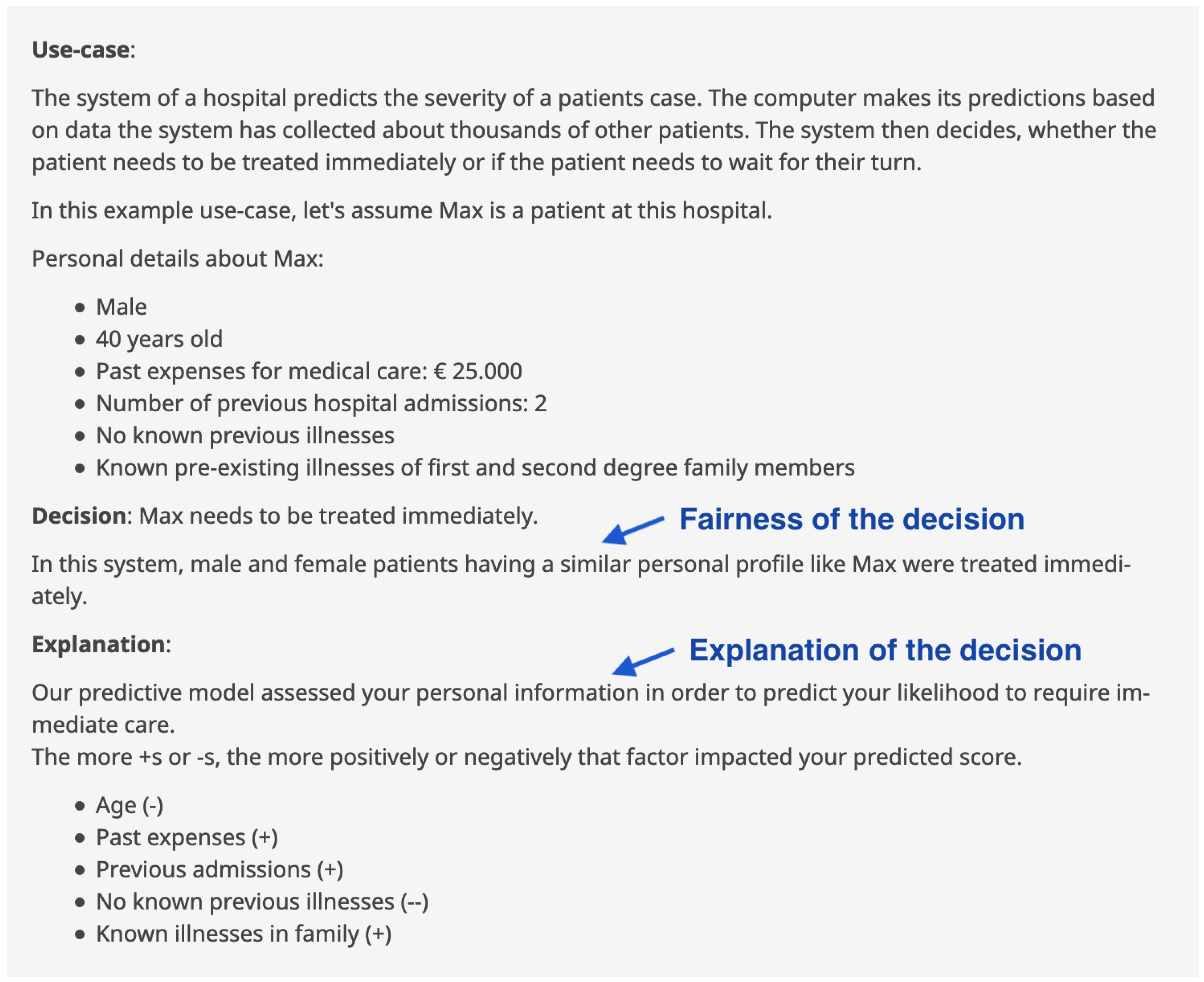Click 'Known illnesses in family (+)' factor

[243, 935]
